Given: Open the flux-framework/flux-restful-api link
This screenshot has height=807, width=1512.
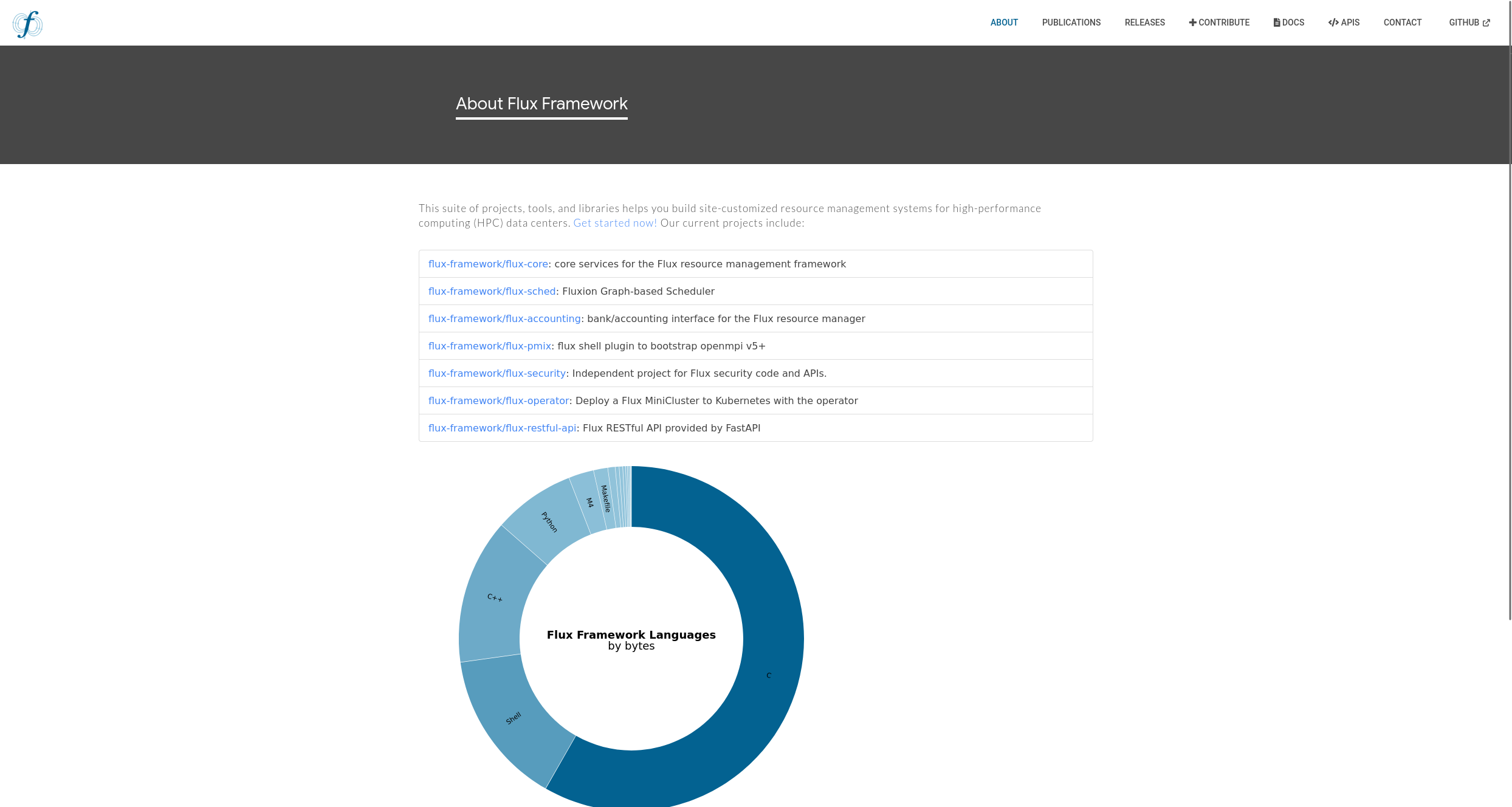Looking at the screenshot, I should [x=503, y=428].
